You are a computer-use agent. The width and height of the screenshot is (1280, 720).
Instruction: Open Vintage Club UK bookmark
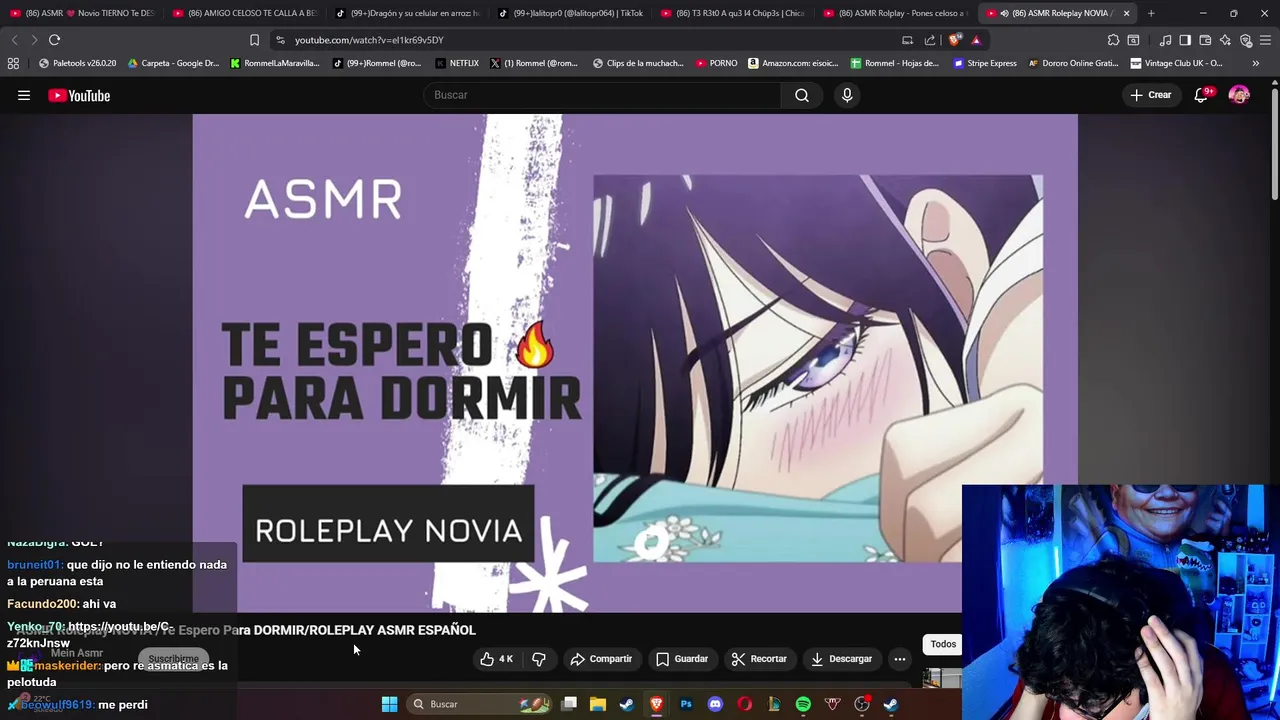point(1176,63)
